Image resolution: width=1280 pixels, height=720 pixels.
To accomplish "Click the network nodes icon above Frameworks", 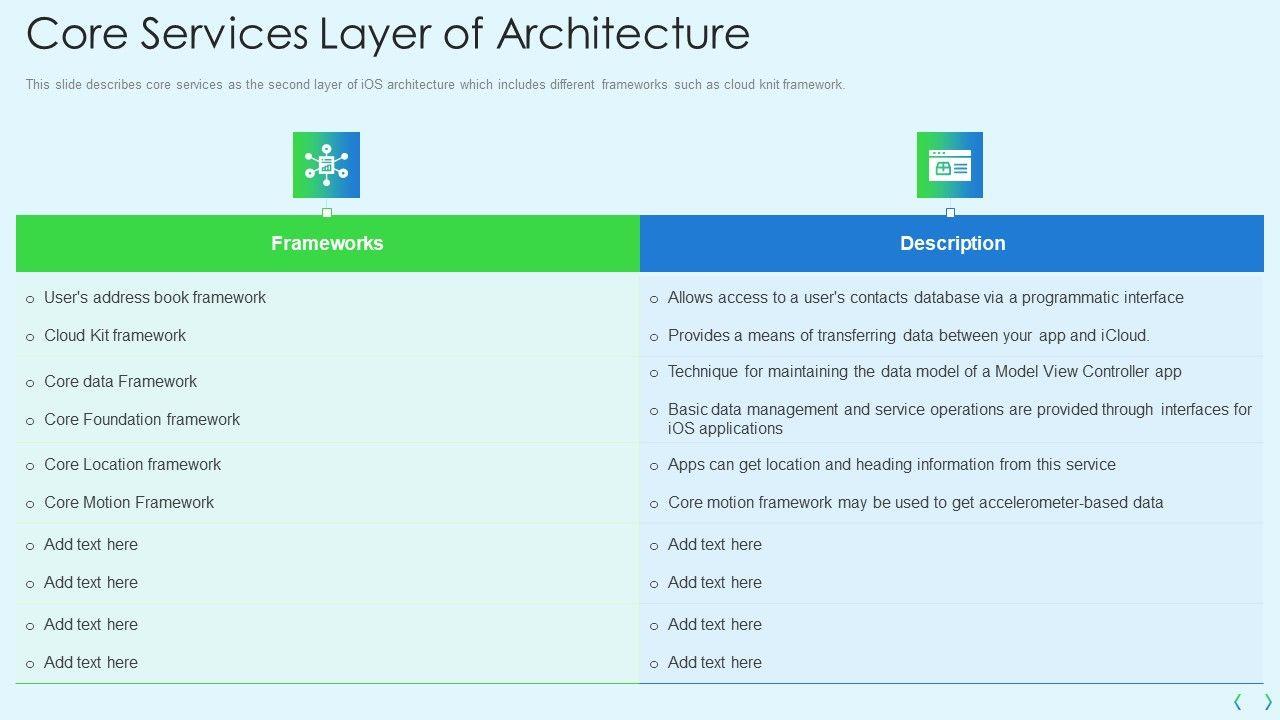I will click(x=326, y=165).
